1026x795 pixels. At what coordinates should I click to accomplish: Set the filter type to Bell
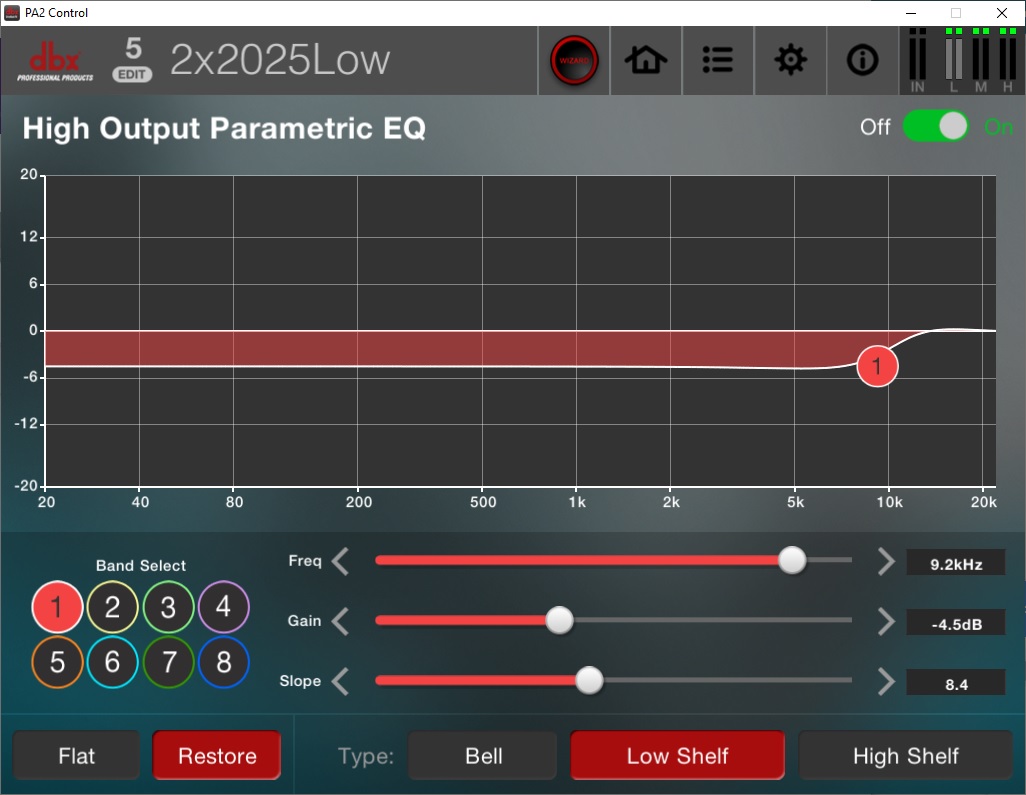tap(483, 756)
